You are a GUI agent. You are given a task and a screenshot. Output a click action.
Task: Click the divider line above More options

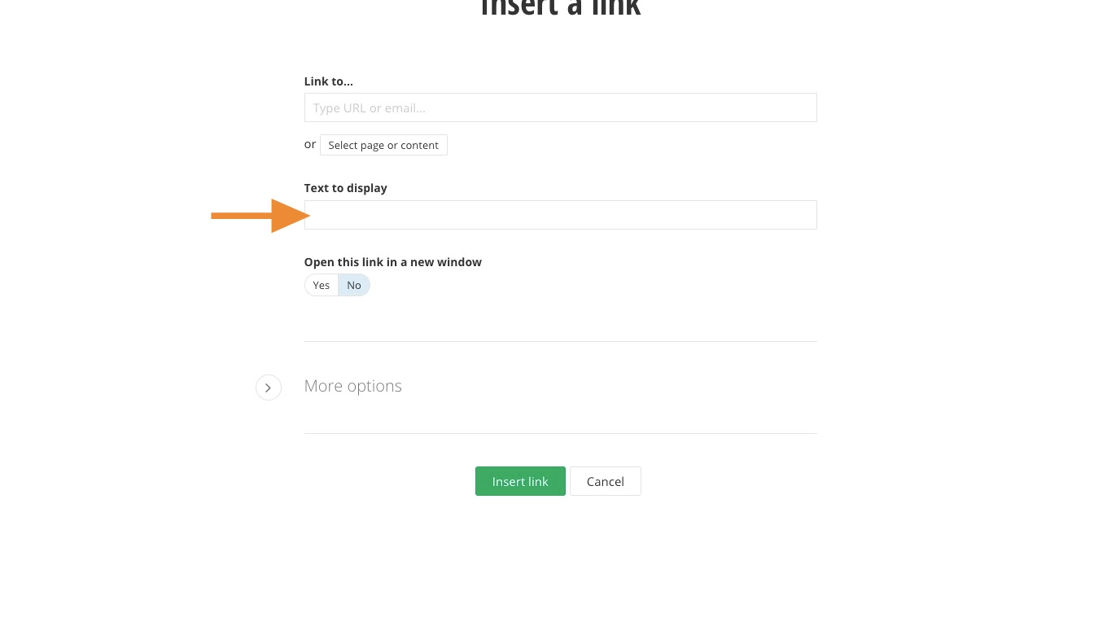click(x=560, y=342)
